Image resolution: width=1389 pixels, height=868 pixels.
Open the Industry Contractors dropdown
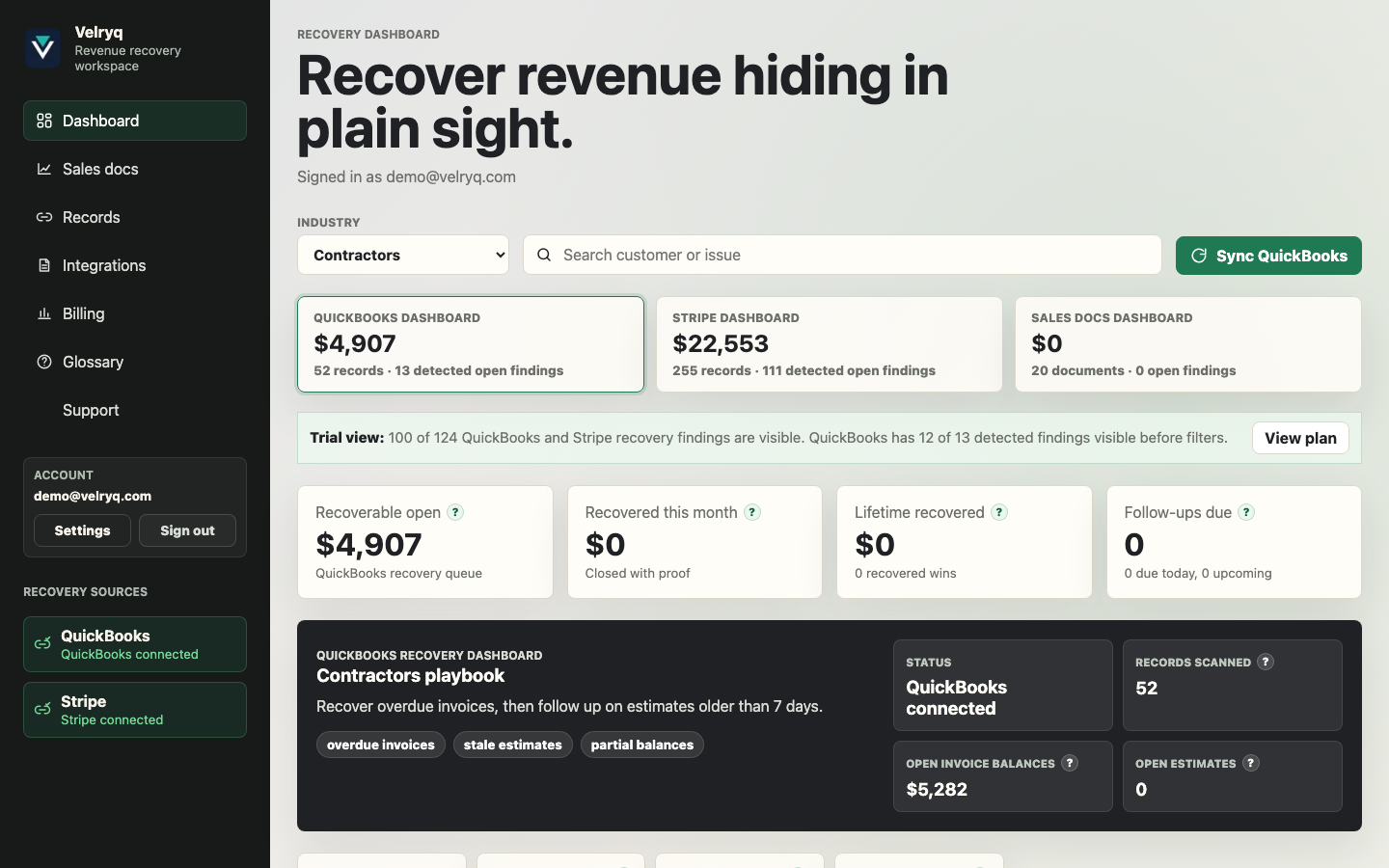tap(403, 255)
